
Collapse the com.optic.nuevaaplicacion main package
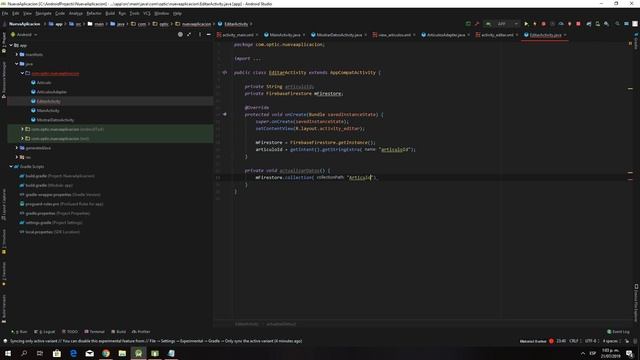22,73
